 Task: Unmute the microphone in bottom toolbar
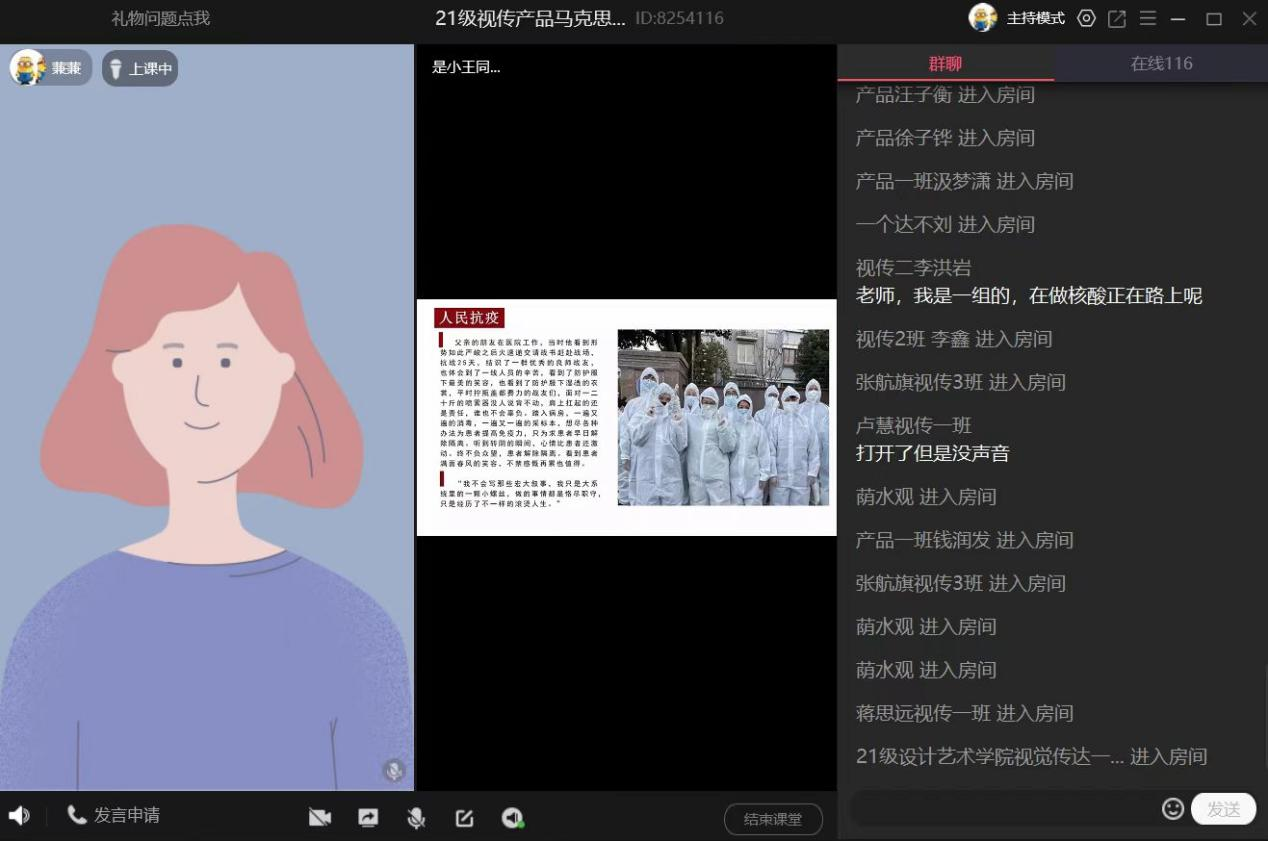416,817
